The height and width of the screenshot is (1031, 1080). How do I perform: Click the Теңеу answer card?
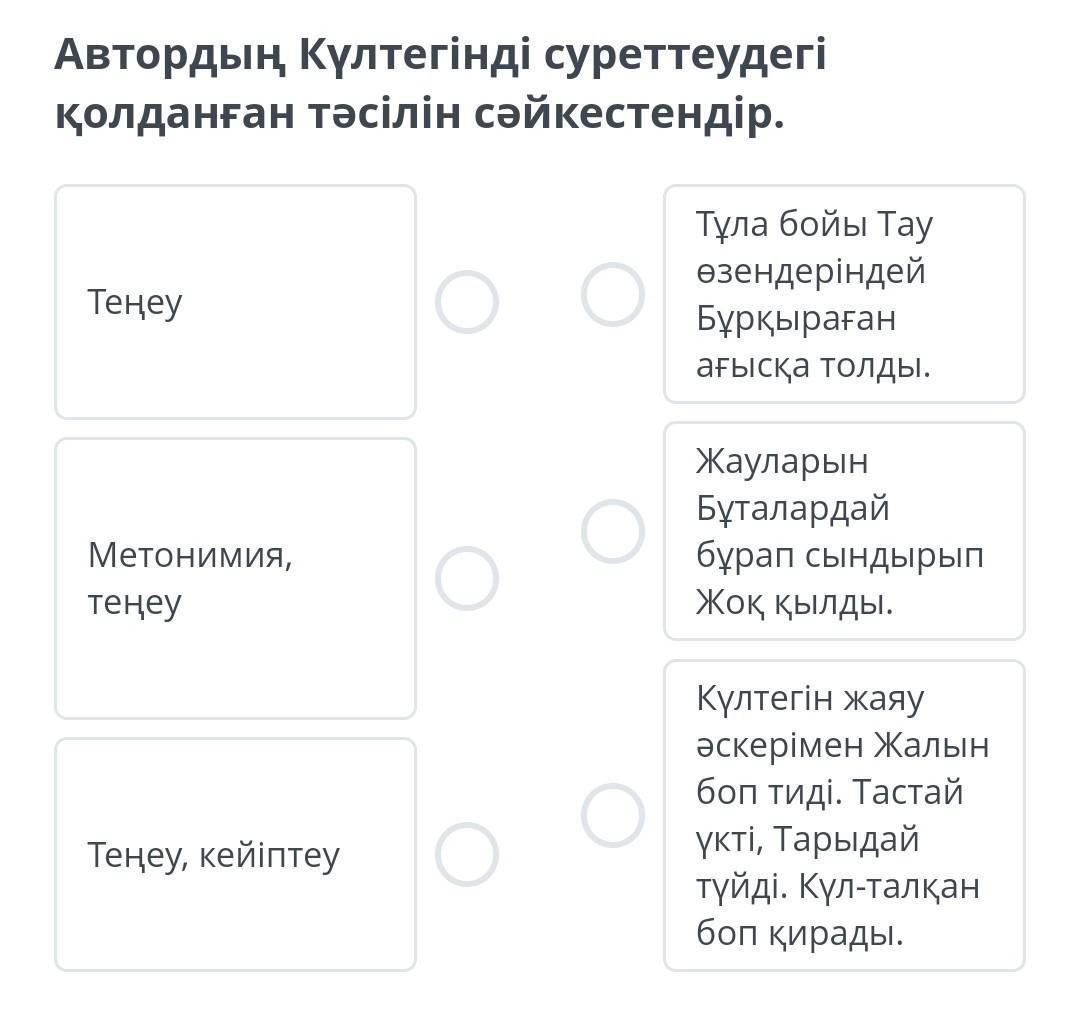[235, 301]
